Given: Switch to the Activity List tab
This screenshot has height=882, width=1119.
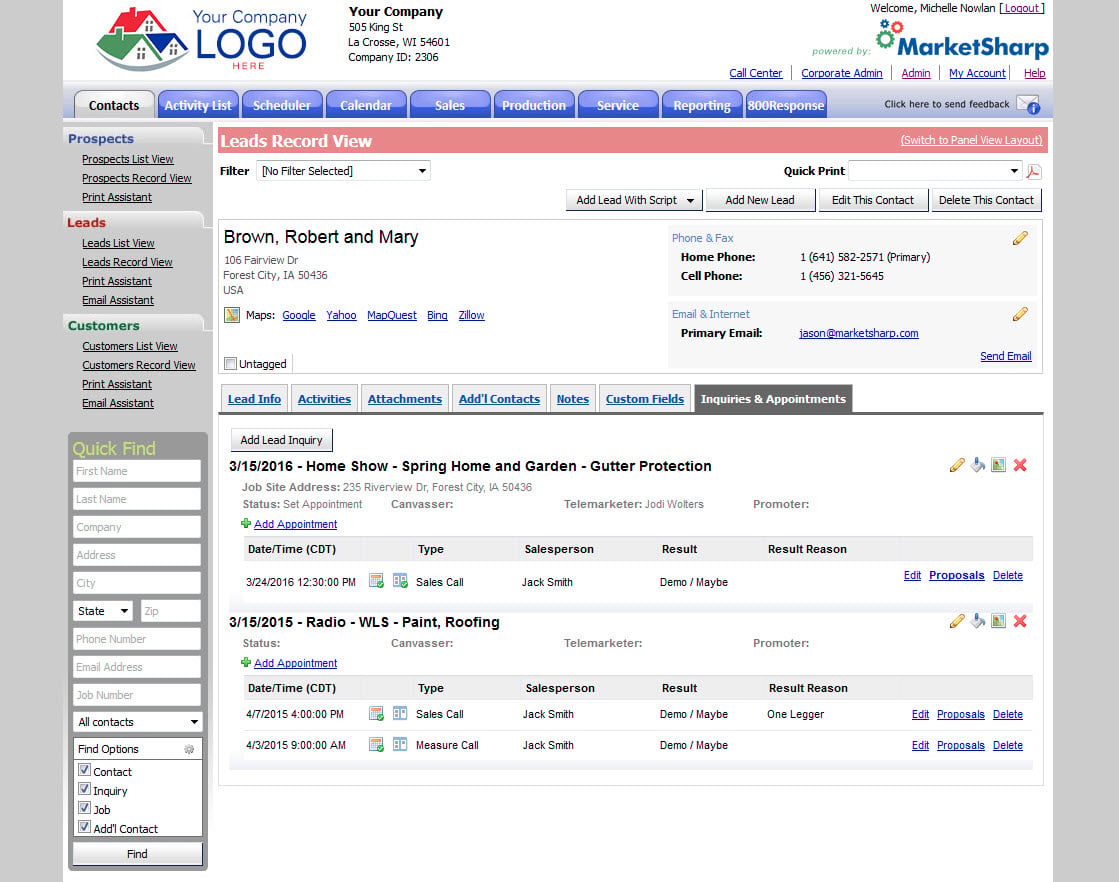Looking at the screenshot, I should click(x=198, y=105).
